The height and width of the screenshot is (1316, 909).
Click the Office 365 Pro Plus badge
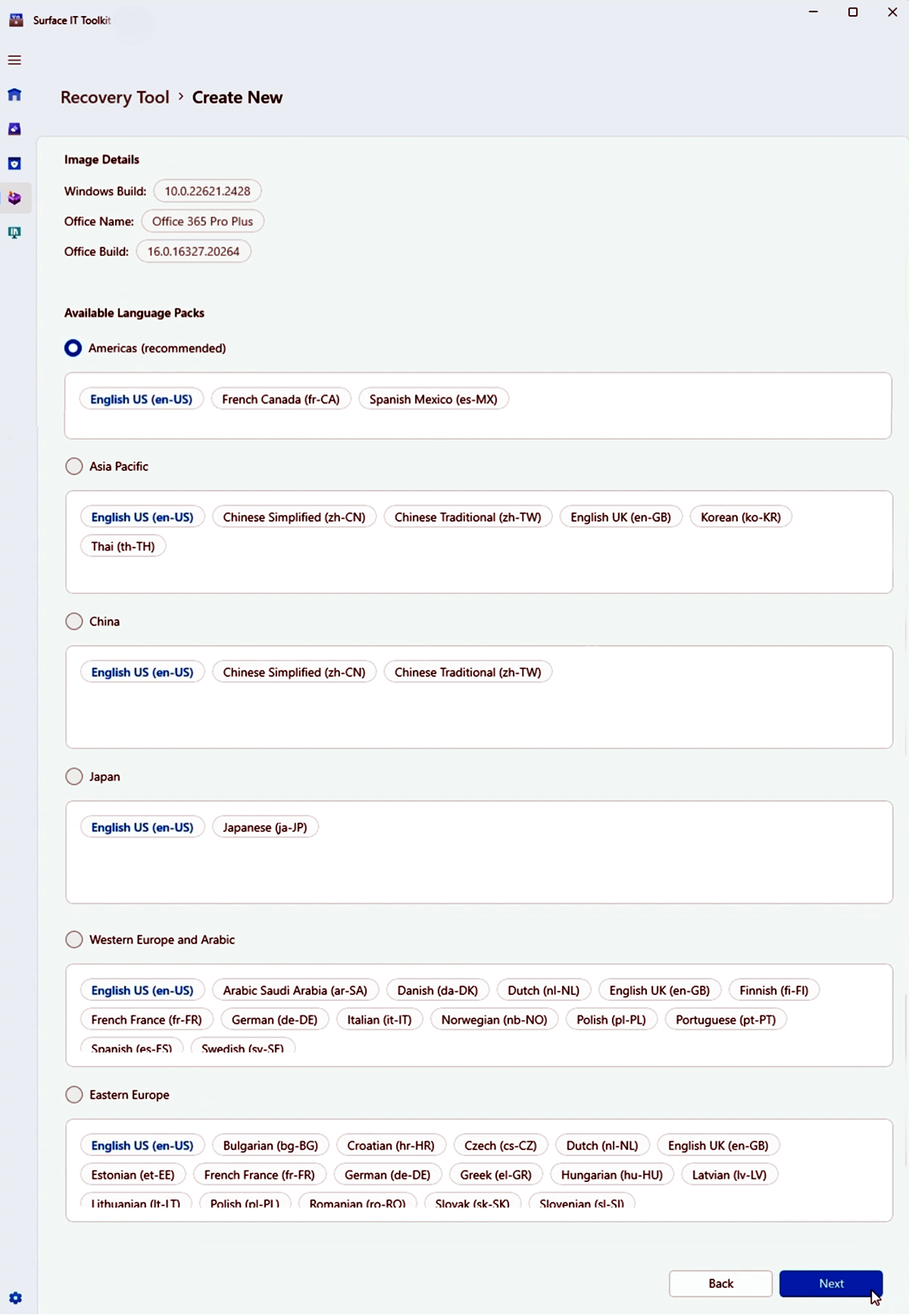pyautogui.click(x=202, y=221)
